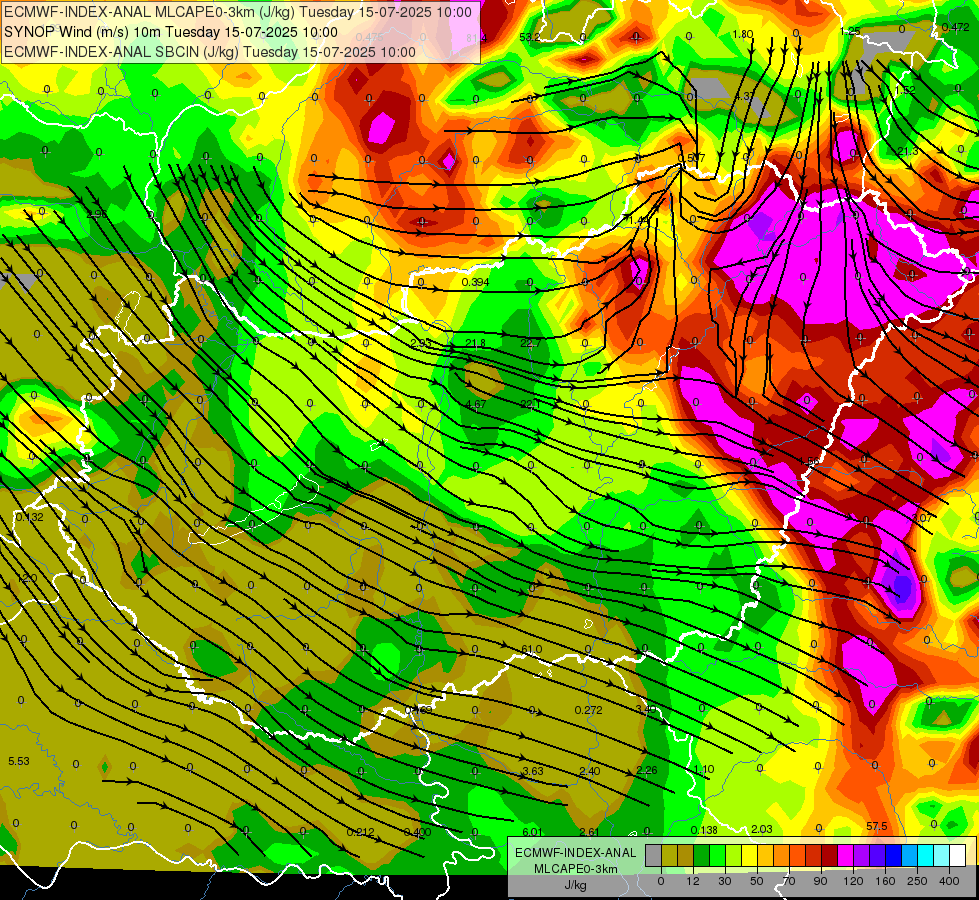Click the map value '57.5'
This screenshot has width=979, height=900.
pyautogui.click(x=877, y=826)
